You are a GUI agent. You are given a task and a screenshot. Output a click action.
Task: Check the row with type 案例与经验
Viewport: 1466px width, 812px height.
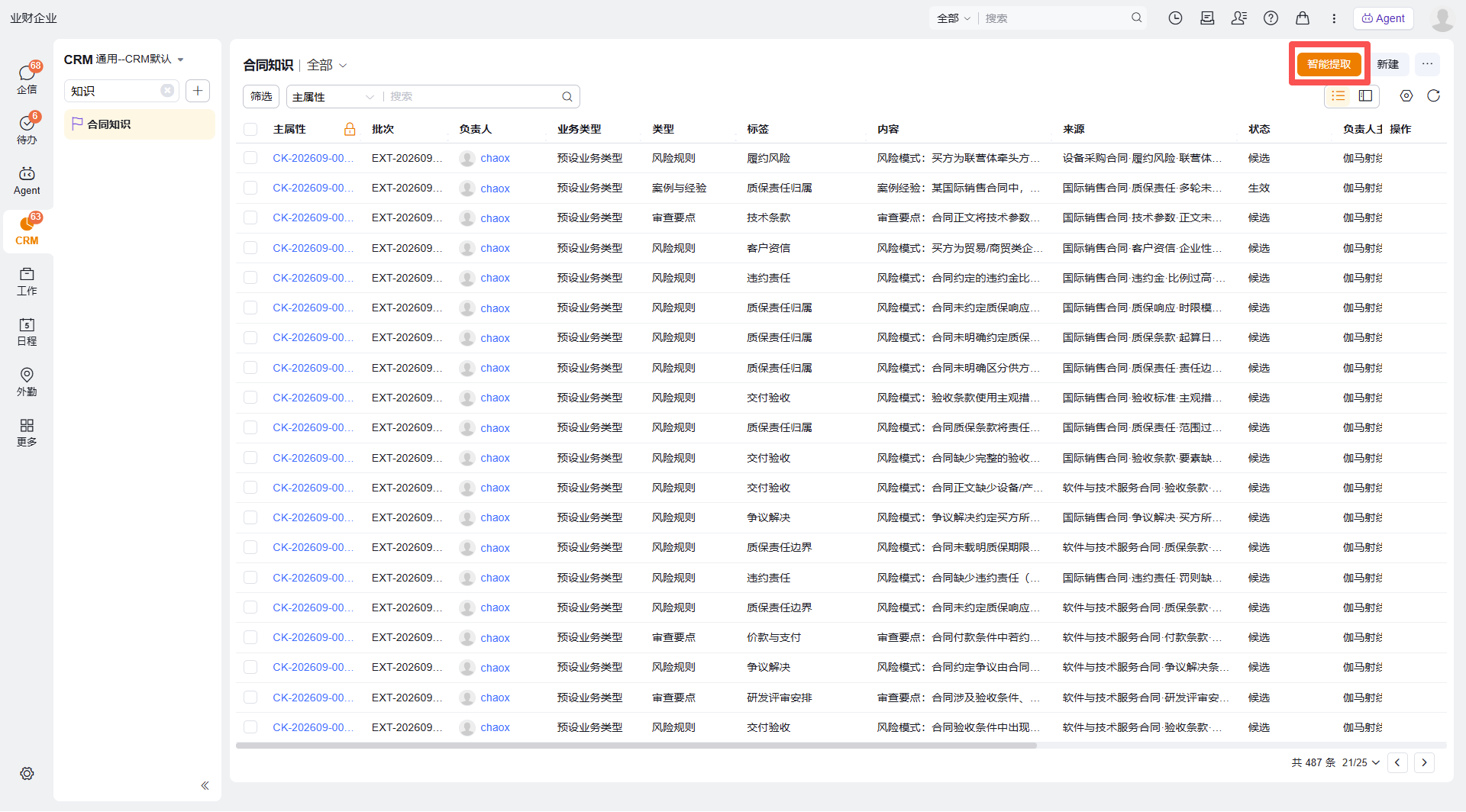(x=250, y=188)
